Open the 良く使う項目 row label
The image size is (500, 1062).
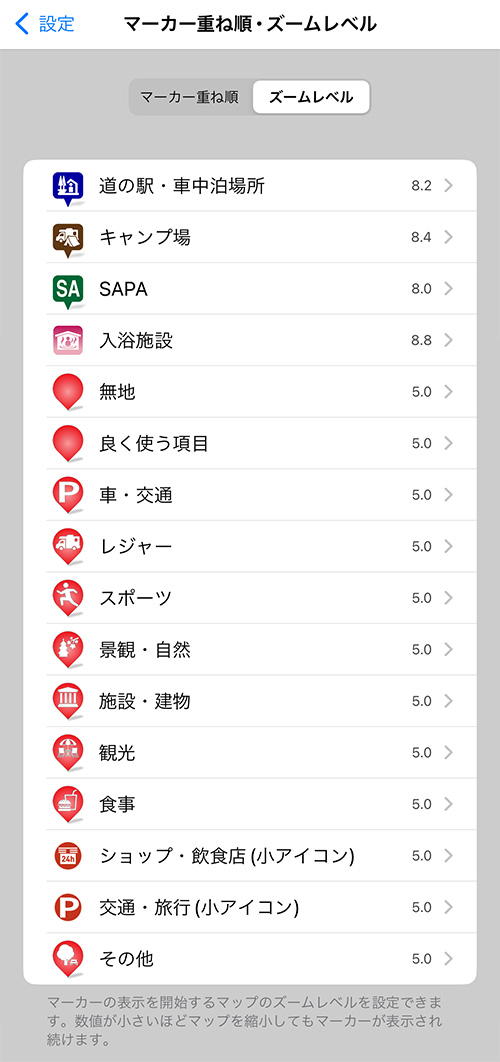coord(154,444)
